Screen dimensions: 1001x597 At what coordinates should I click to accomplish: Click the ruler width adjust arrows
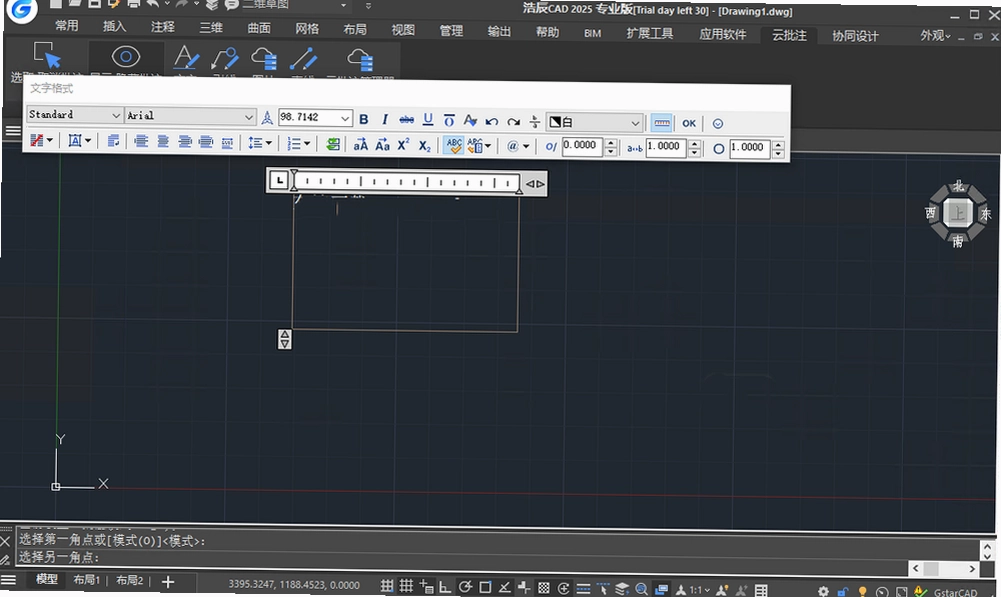(x=535, y=184)
